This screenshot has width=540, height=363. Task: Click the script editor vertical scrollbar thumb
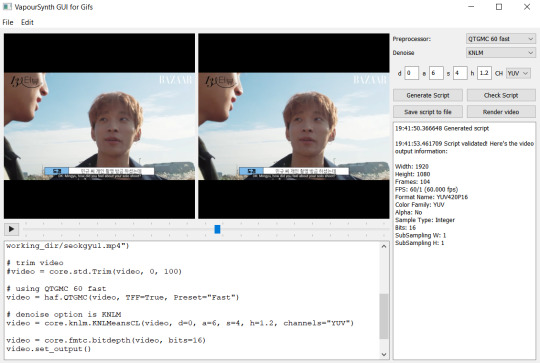[x=384, y=316]
